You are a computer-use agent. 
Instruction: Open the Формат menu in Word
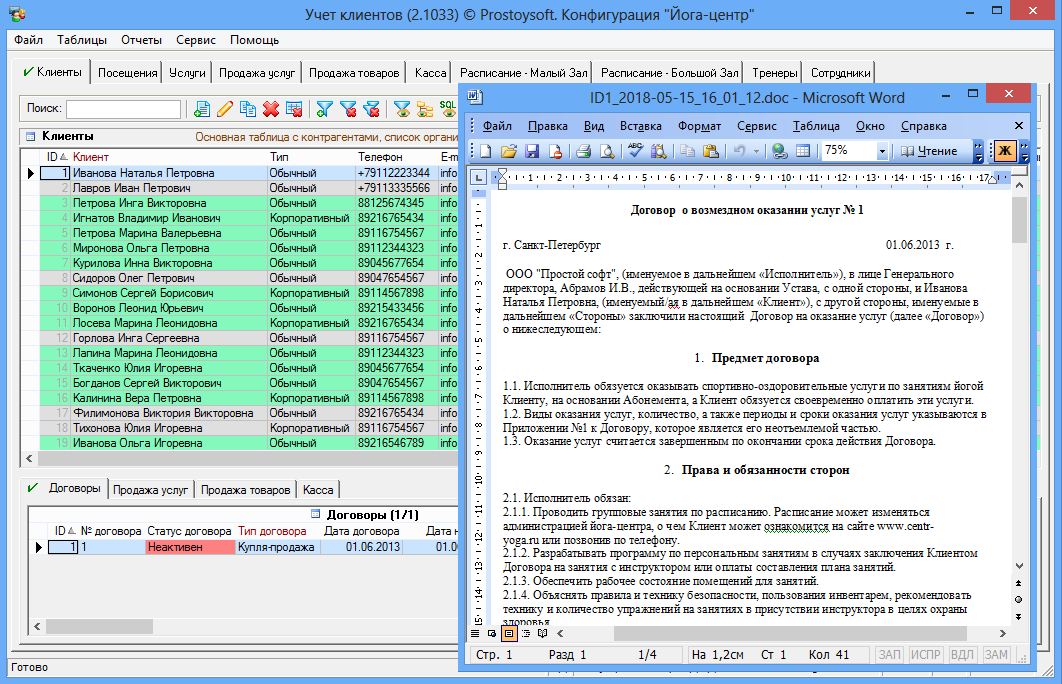point(700,126)
